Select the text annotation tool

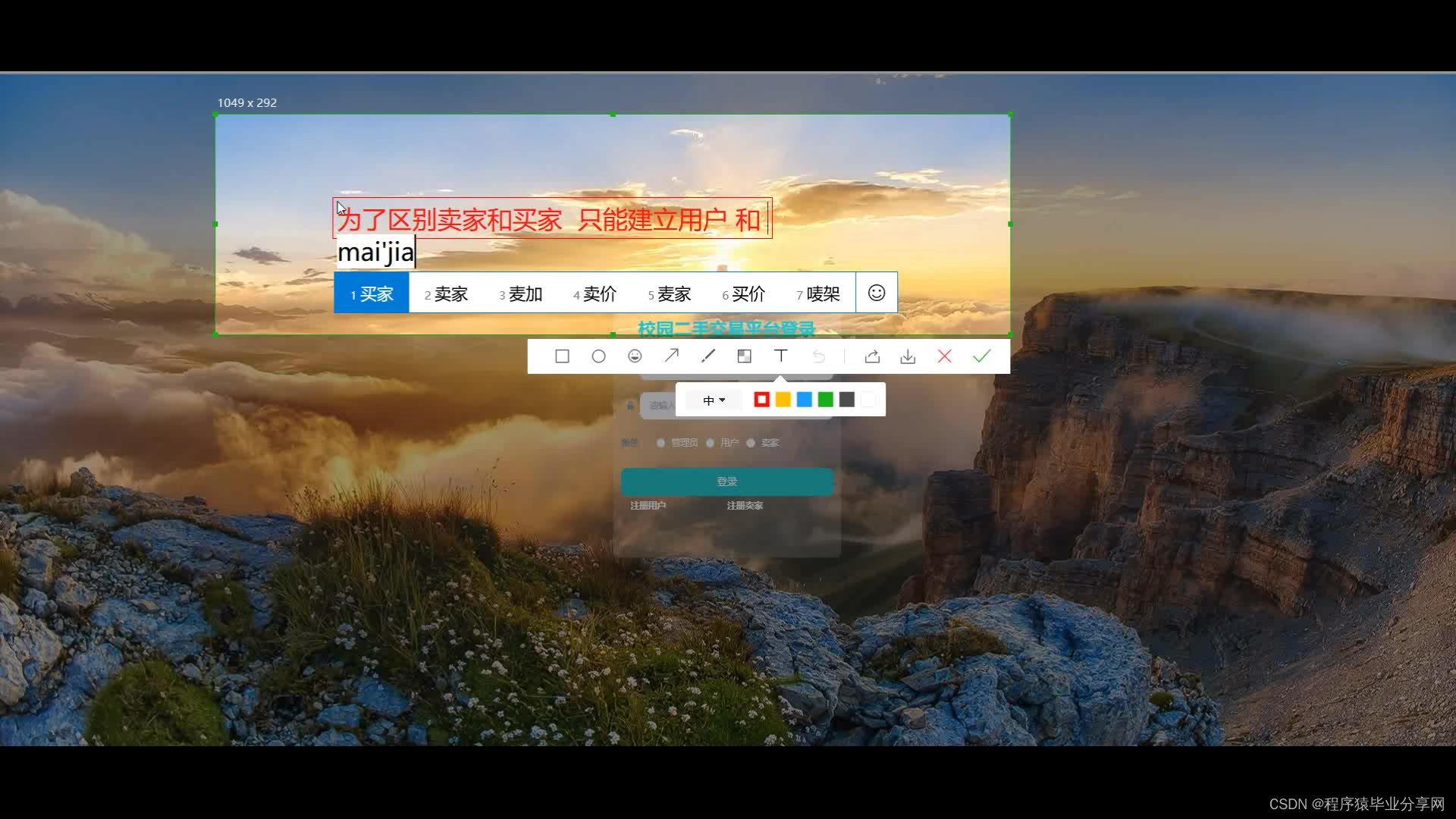[x=780, y=356]
